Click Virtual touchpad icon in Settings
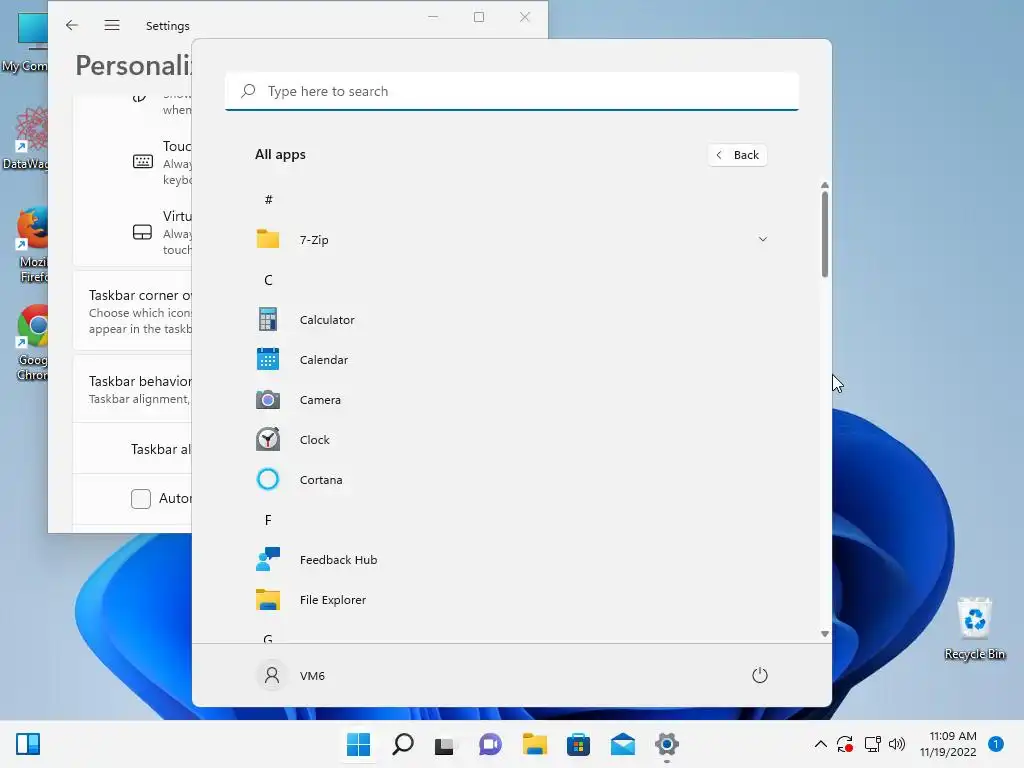Image resolution: width=1024 pixels, height=768 pixels. [x=142, y=232]
